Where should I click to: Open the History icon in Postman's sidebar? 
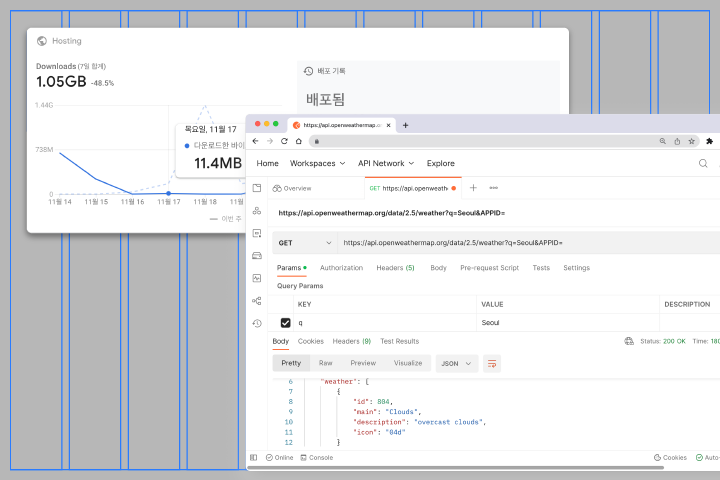(x=257, y=323)
